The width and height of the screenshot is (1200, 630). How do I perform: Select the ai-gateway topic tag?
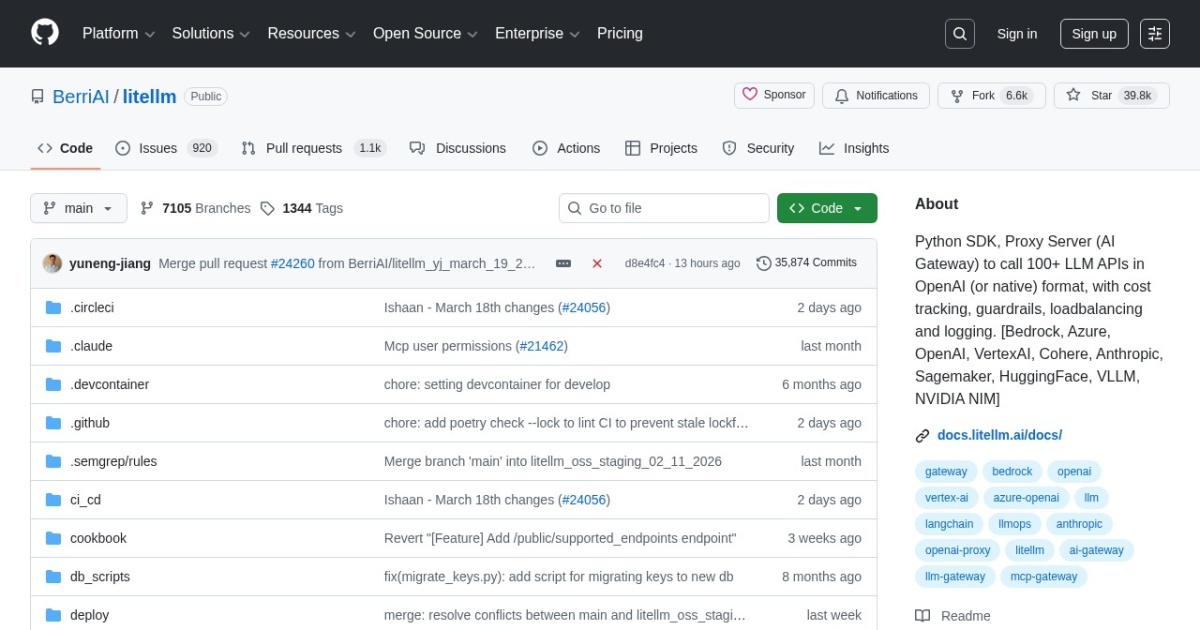click(1096, 550)
